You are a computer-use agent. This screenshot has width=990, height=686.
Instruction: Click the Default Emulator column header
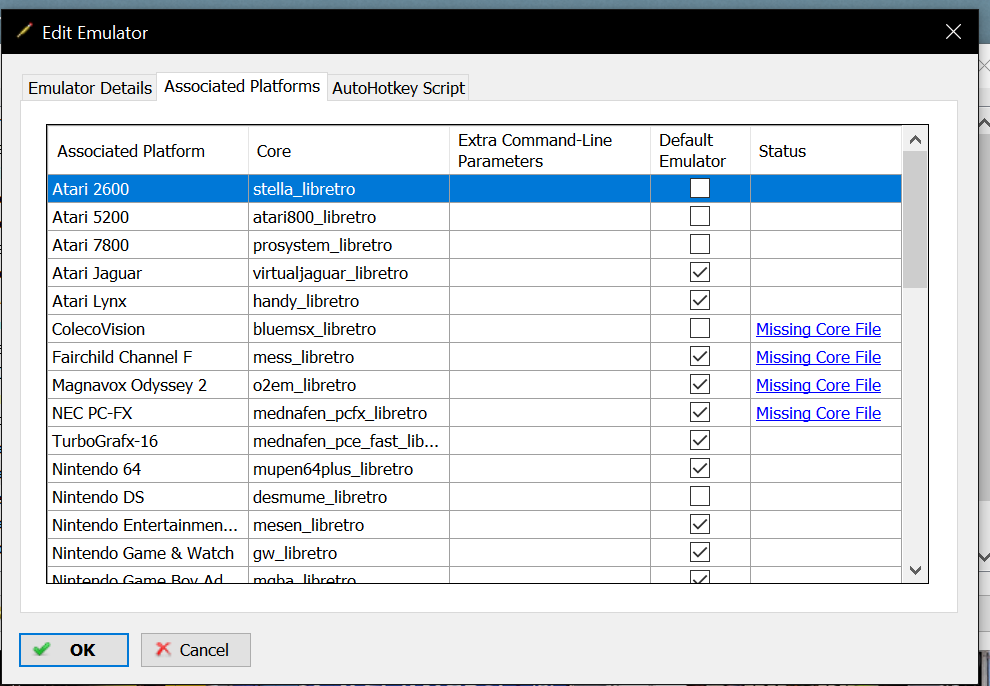700,151
